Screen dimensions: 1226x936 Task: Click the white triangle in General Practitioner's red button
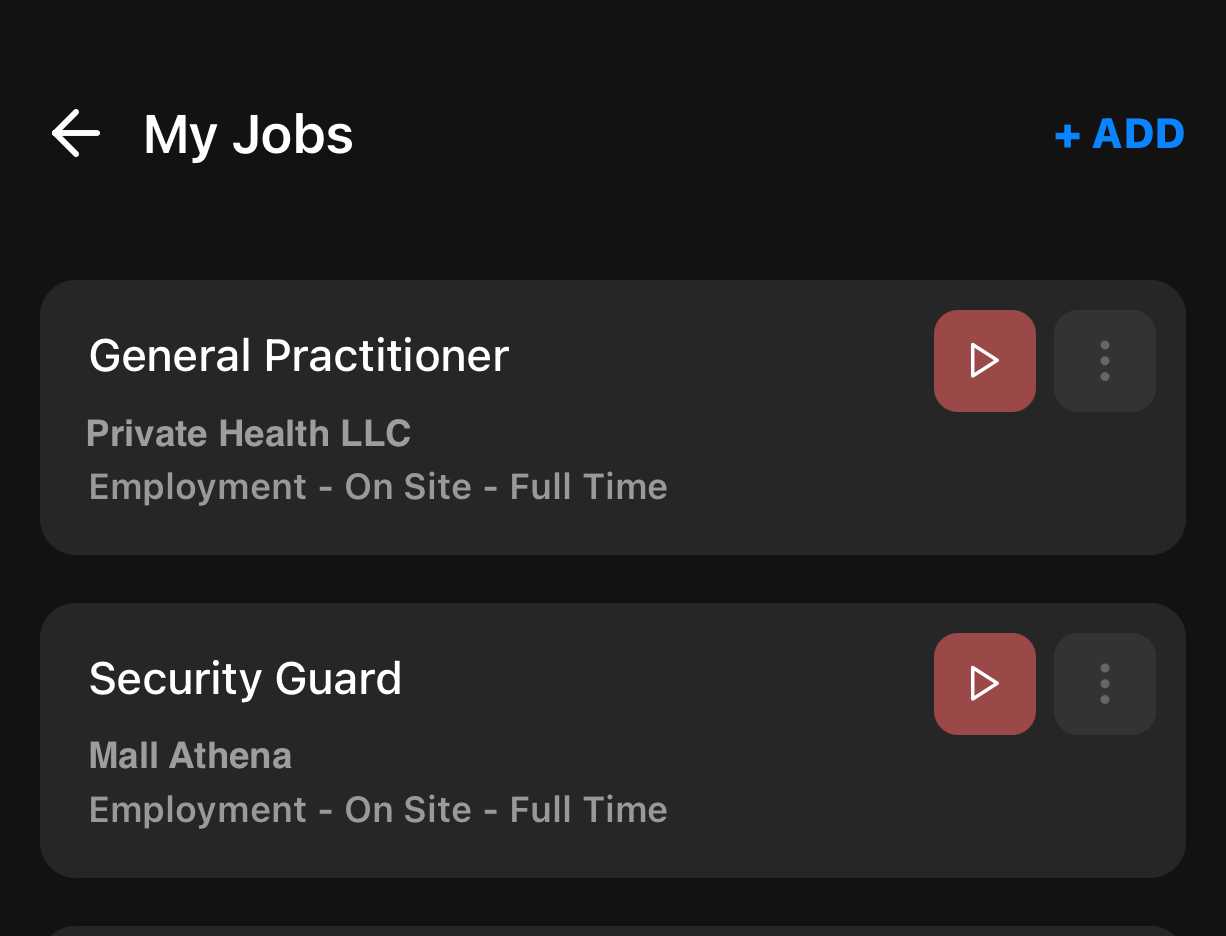(x=985, y=361)
